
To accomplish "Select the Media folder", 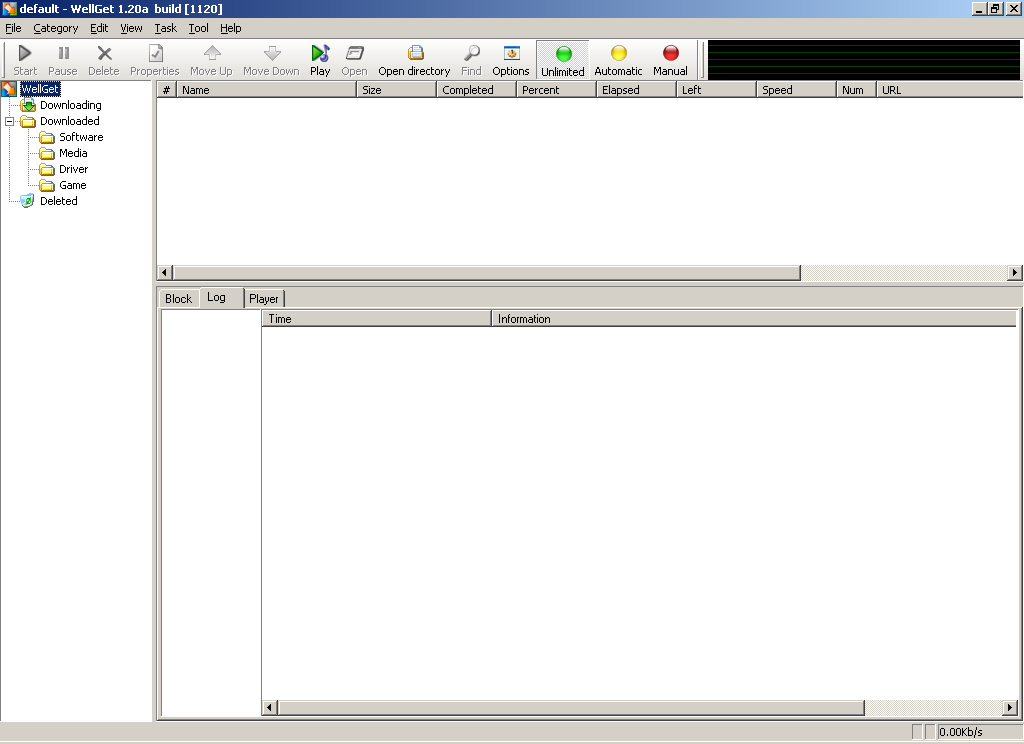I will click(73, 153).
